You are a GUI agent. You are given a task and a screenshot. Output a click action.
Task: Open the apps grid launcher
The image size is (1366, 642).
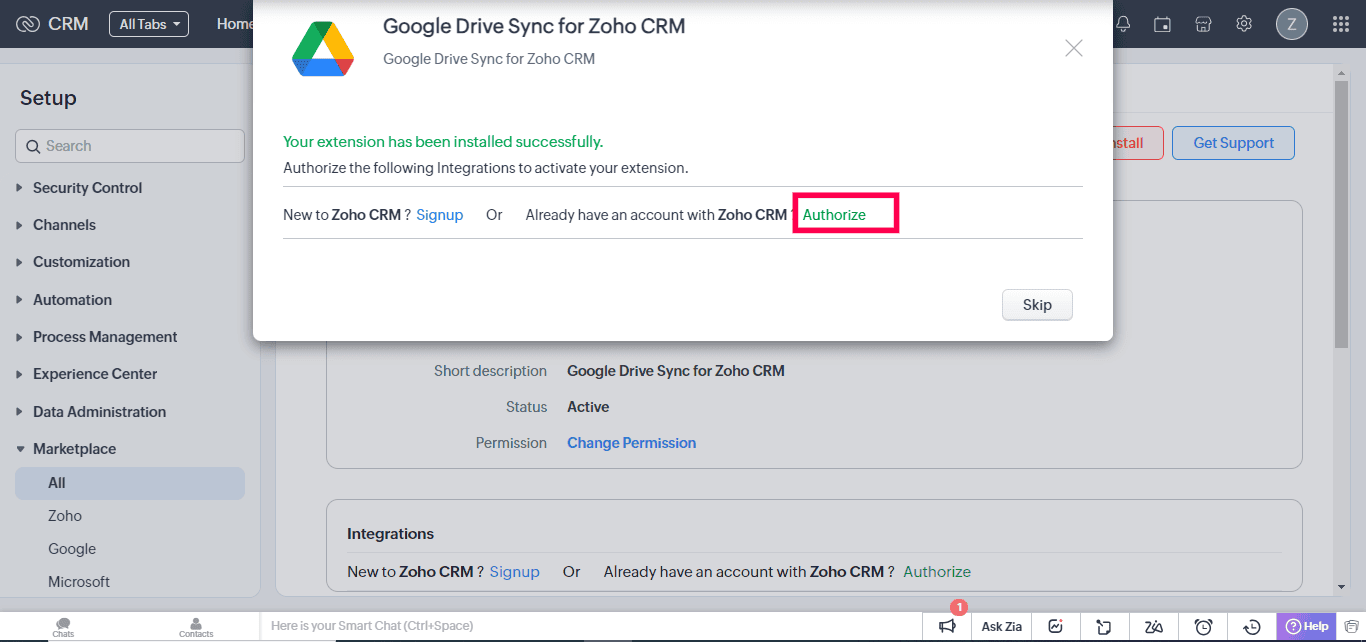[1341, 24]
